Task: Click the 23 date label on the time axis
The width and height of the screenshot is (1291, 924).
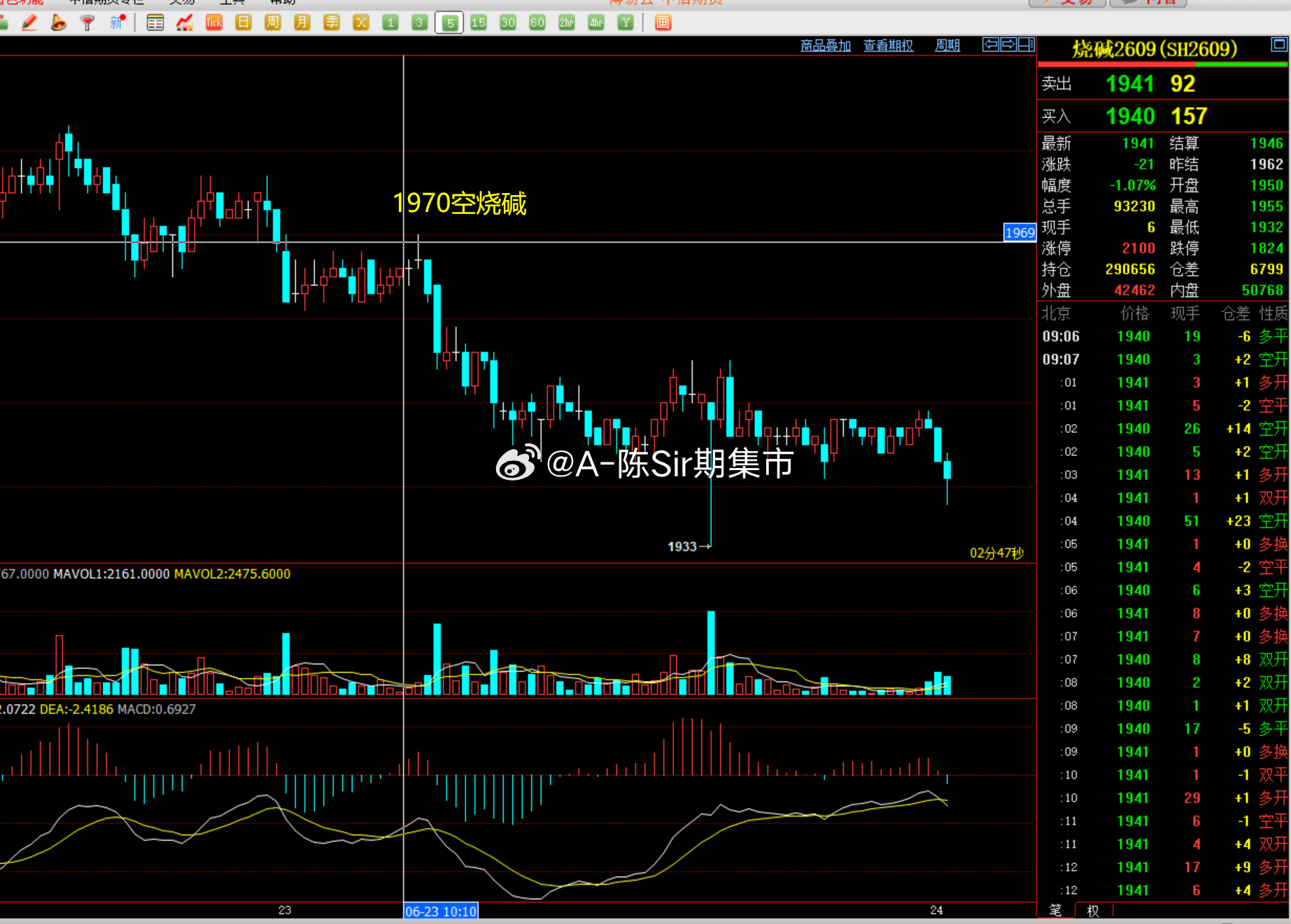Action: coord(285,910)
